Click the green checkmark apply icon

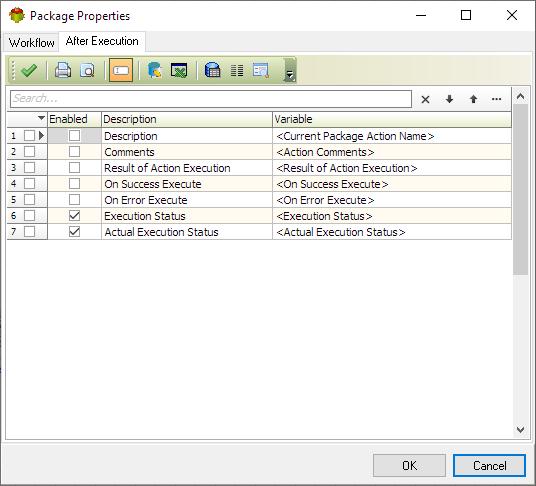29,70
